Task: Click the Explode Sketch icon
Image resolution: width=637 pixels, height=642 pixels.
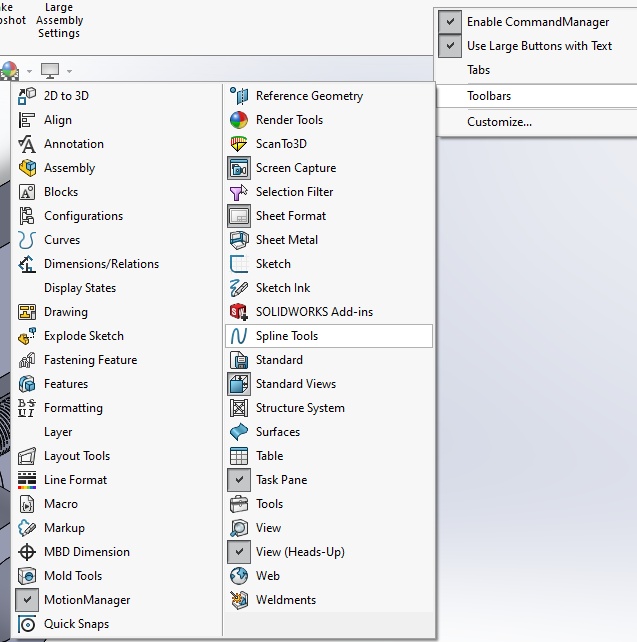Action: click(x=27, y=336)
